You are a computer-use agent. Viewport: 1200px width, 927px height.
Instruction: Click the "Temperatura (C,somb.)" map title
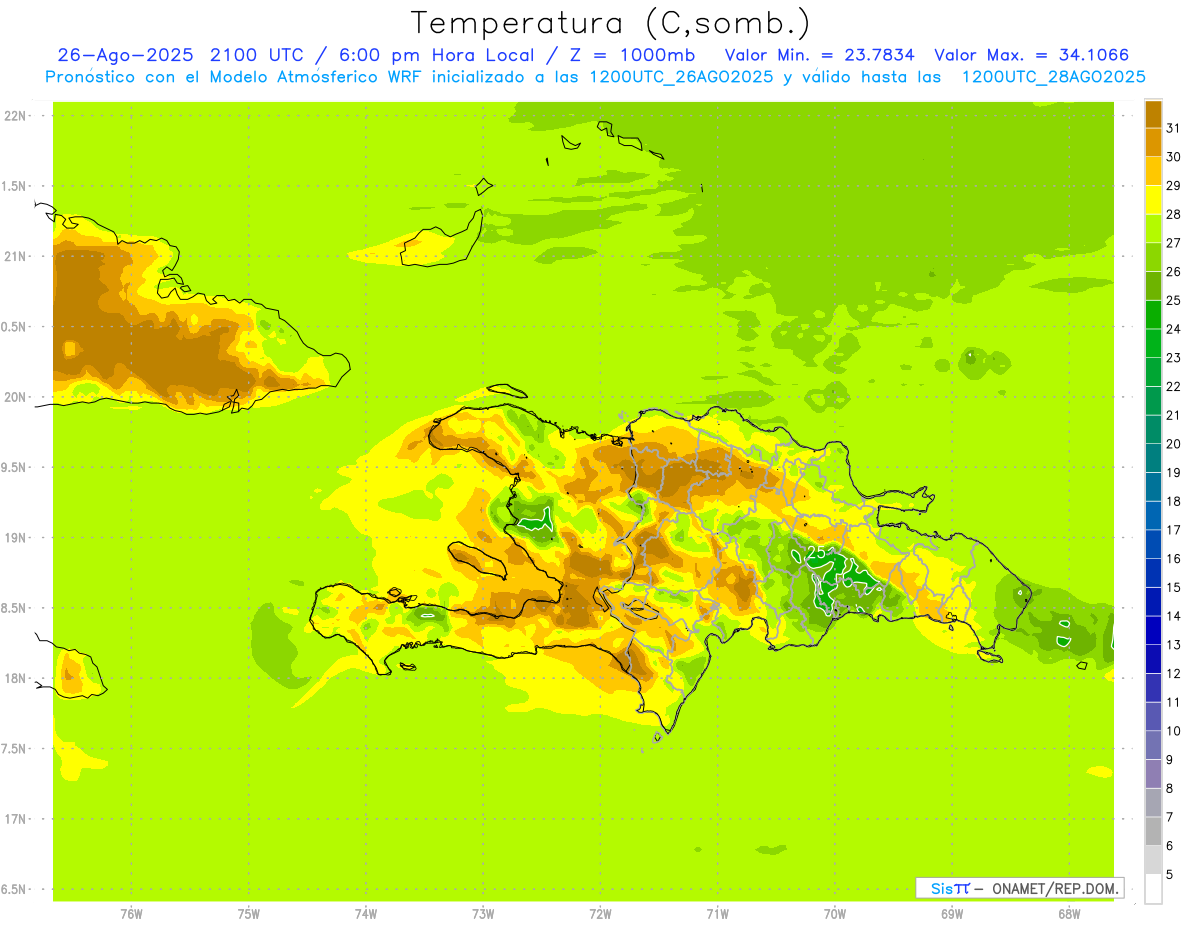point(611,23)
